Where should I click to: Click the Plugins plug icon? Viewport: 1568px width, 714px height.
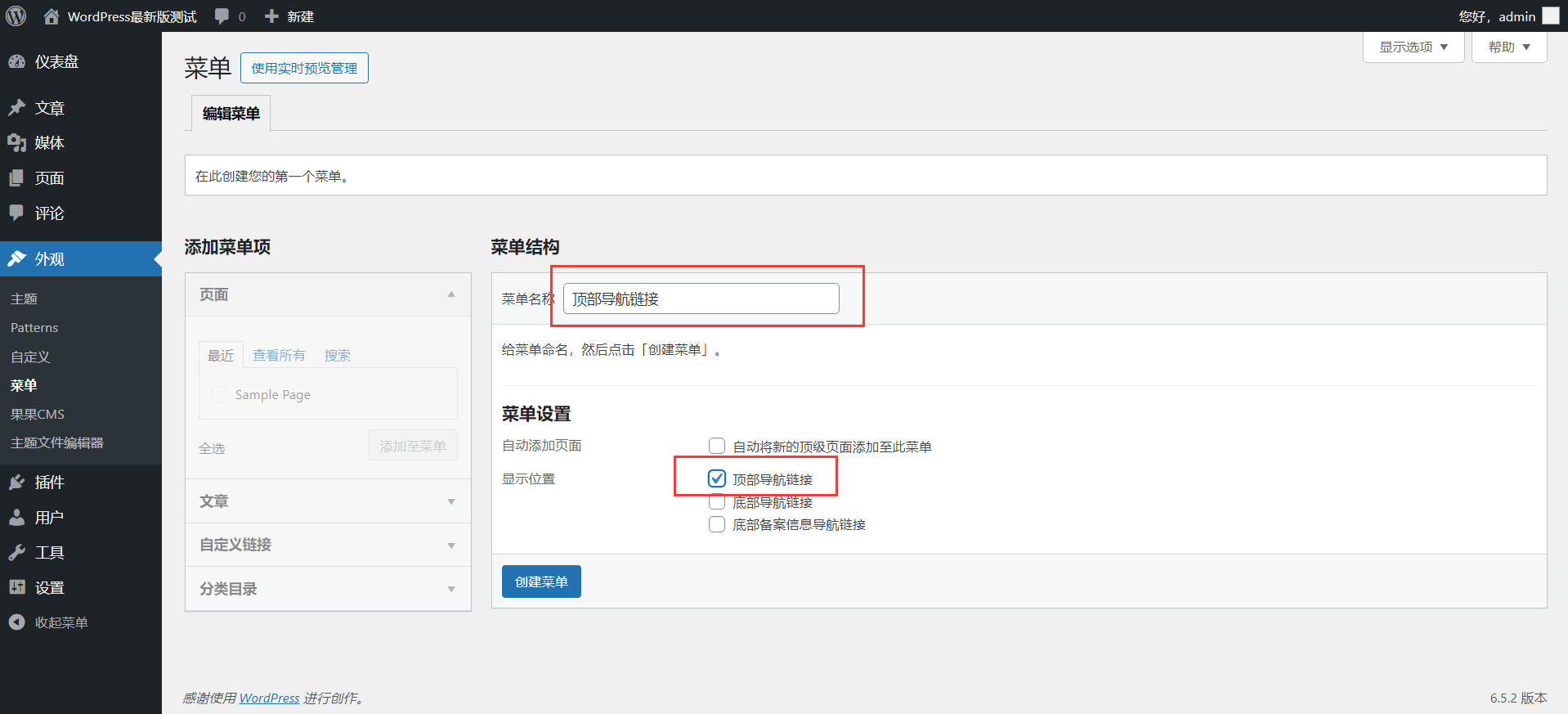coord(17,483)
